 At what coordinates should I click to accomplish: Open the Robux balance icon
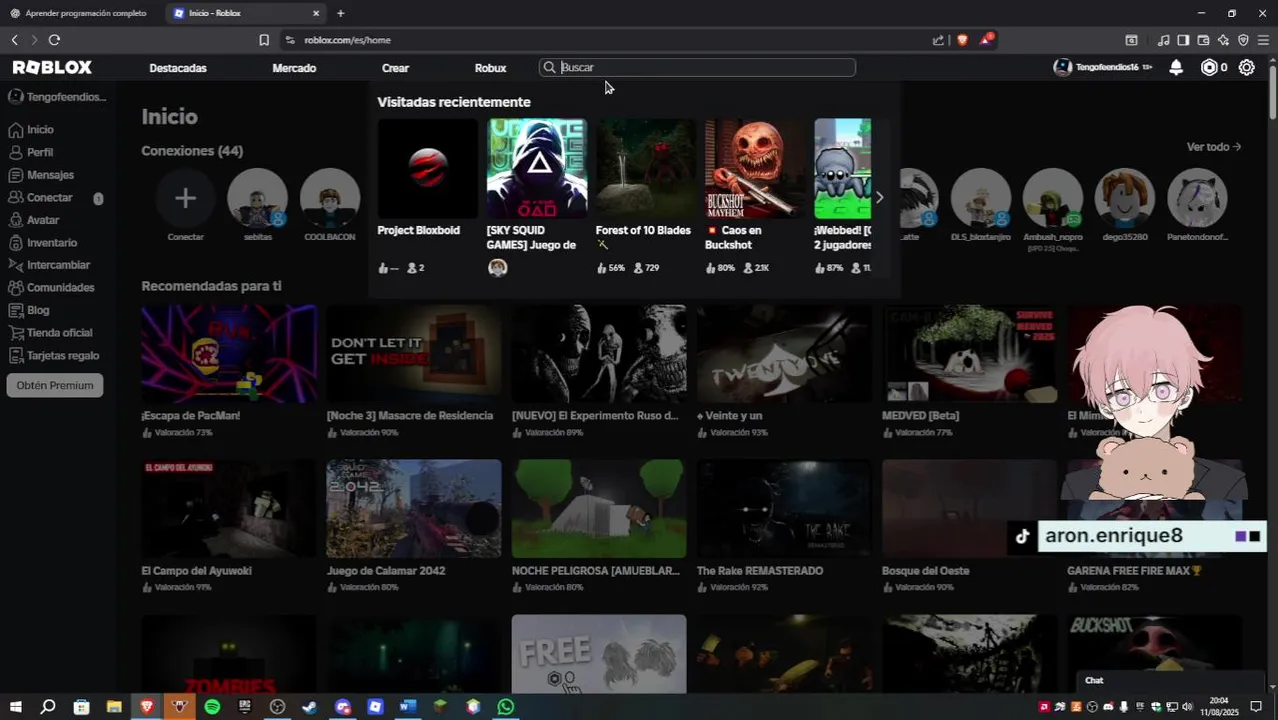point(1209,67)
